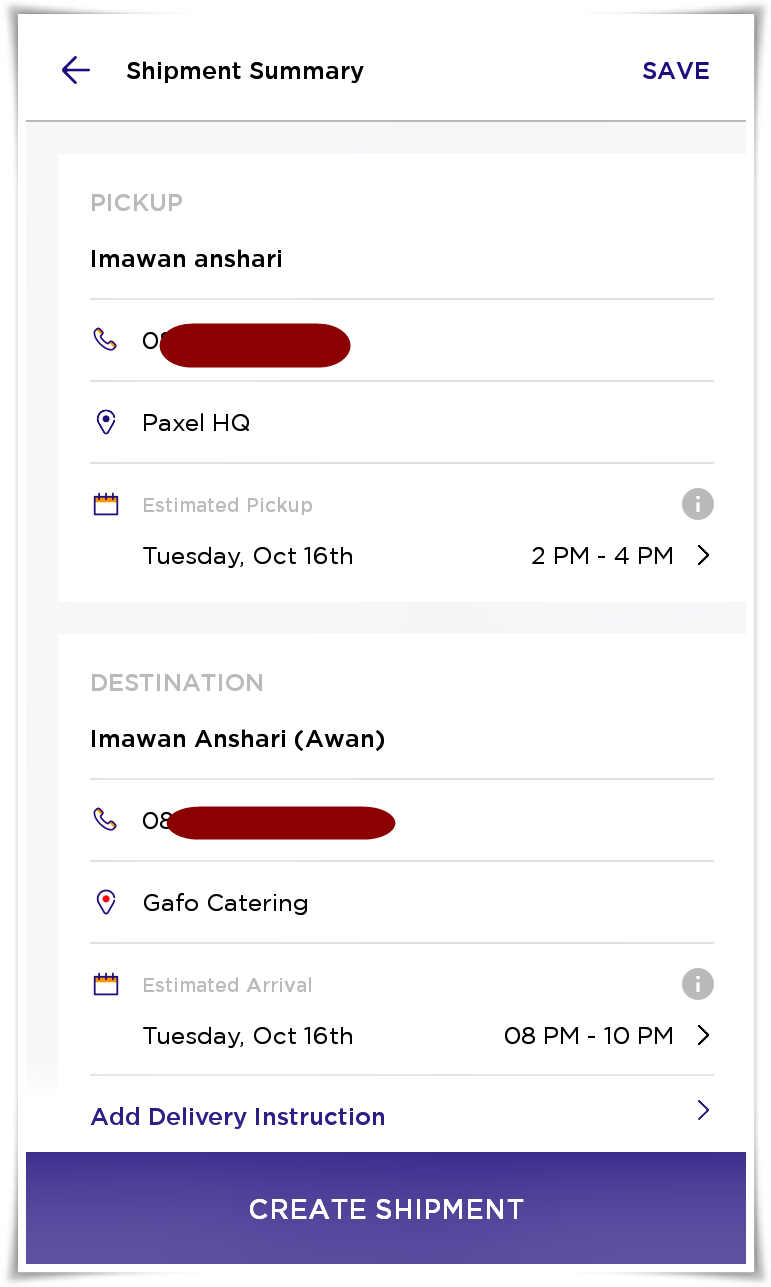The image size is (771, 1287).
Task: Click the Gafo Catering location pin icon
Action: (105, 902)
